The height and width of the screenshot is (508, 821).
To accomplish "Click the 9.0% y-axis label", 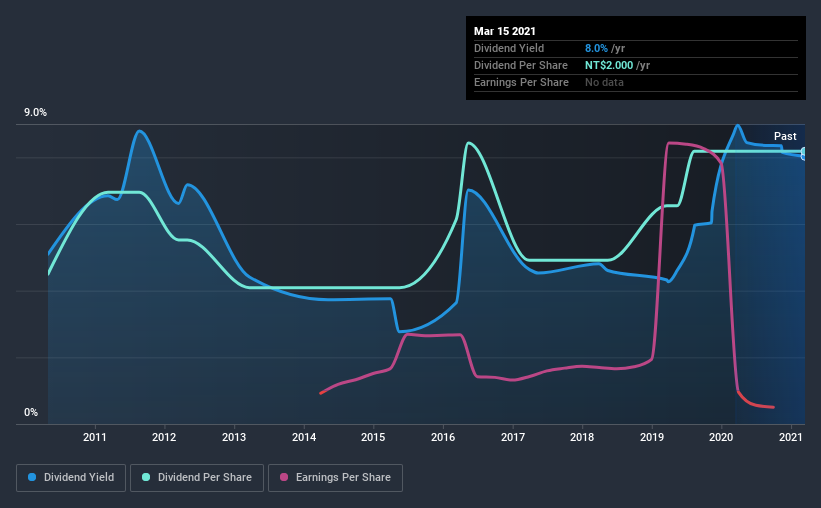I will coord(35,113).
